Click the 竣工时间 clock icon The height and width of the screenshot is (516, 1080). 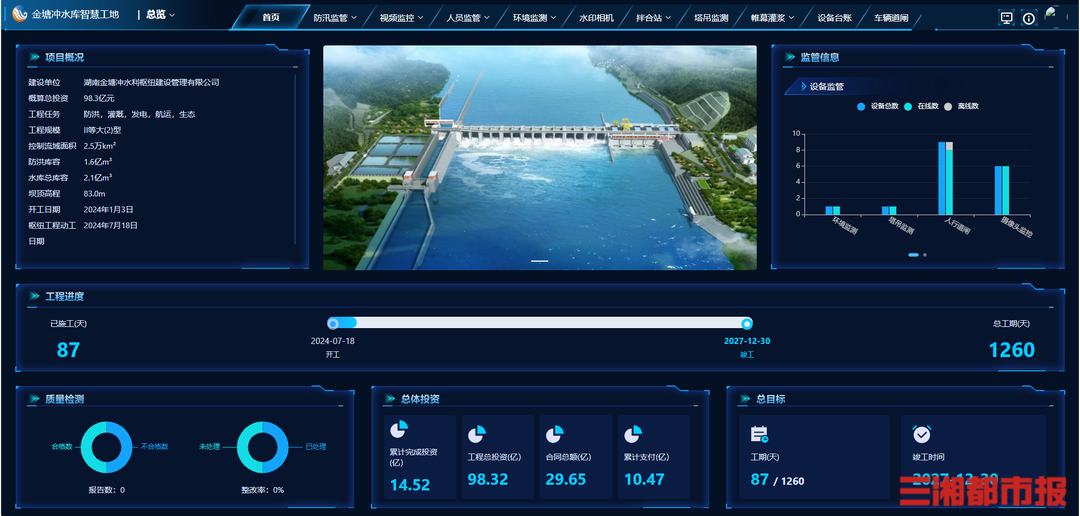(922, 434)
